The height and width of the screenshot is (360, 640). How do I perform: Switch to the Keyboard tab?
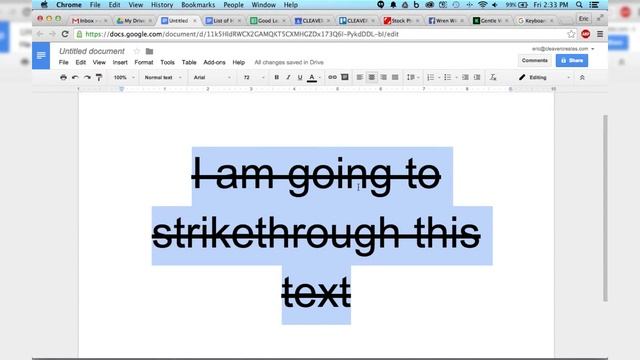[x=535, y=20]
